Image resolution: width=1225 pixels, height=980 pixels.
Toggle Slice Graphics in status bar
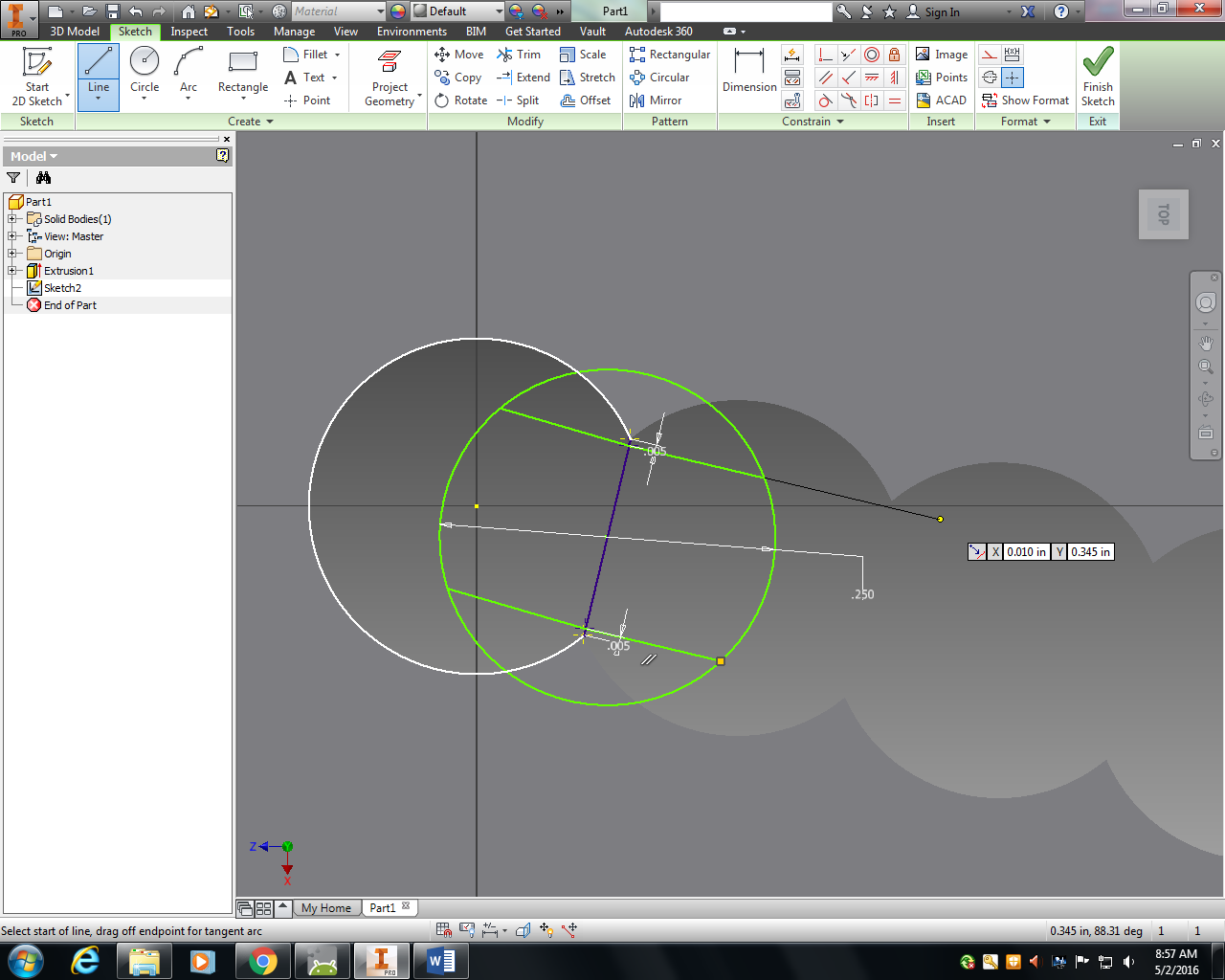523,930
